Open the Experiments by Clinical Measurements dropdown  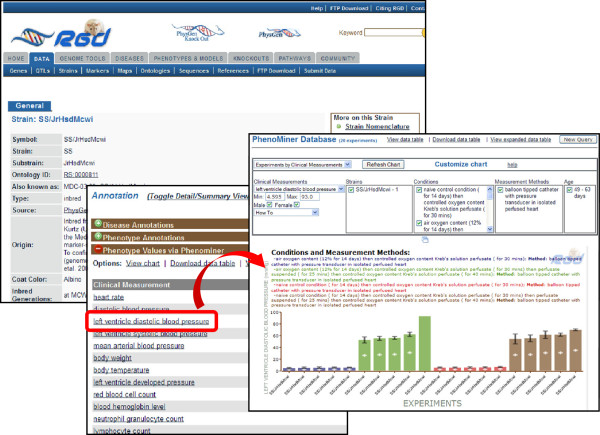pyautogui.click(x=303, y=165)
